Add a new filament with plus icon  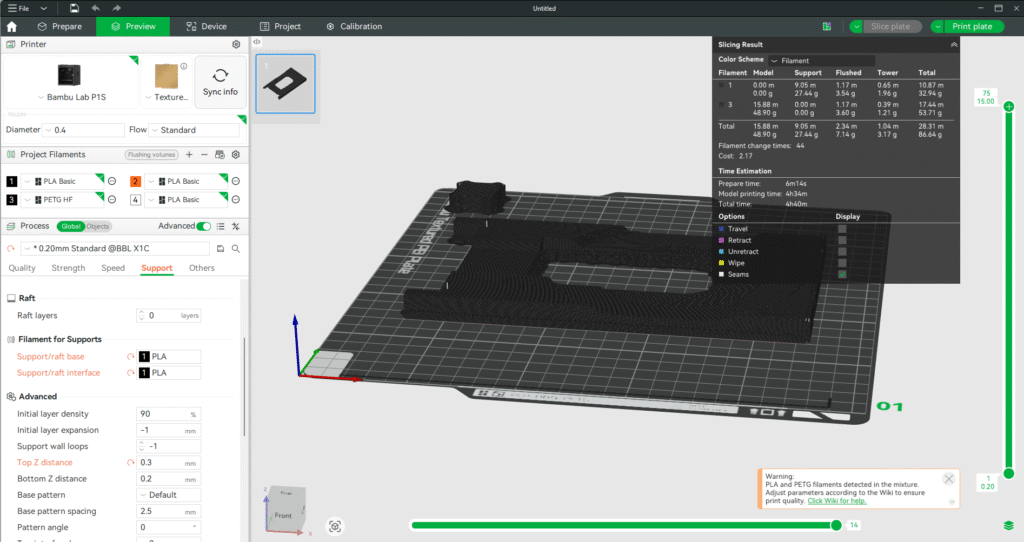point(189,155)
